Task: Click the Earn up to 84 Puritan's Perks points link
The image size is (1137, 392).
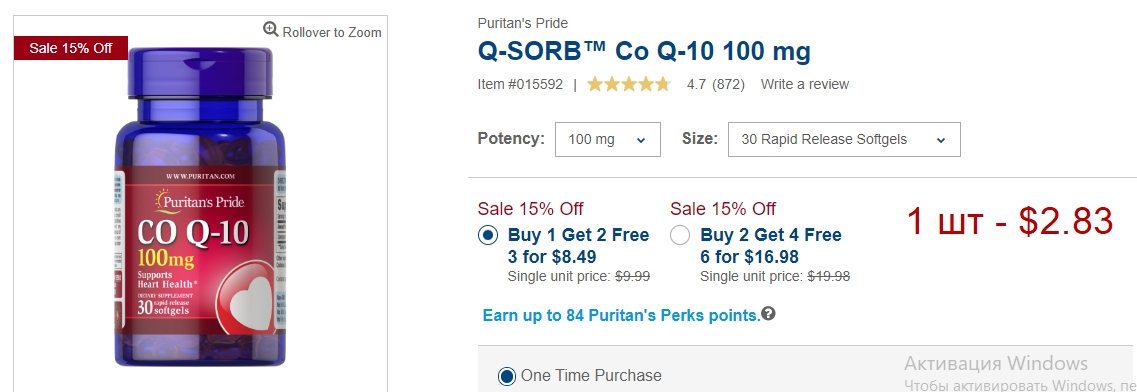Action: tap(621, 315)
